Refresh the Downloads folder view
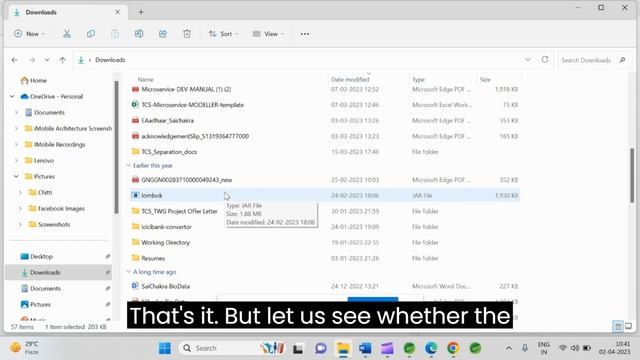The height and width of the screenshot is (360, 640). [x=545, y=60]
